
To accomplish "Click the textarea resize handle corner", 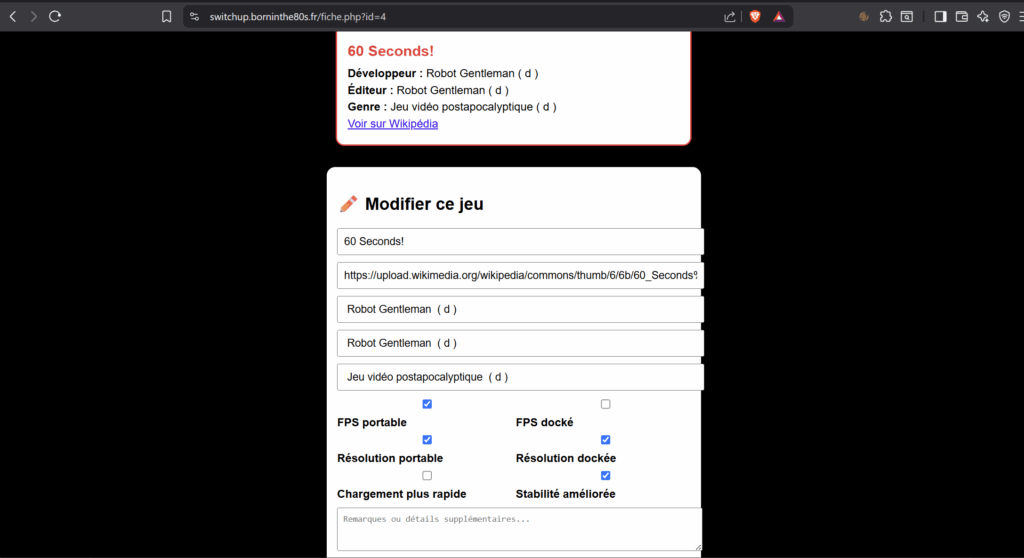I will (698, 547).
